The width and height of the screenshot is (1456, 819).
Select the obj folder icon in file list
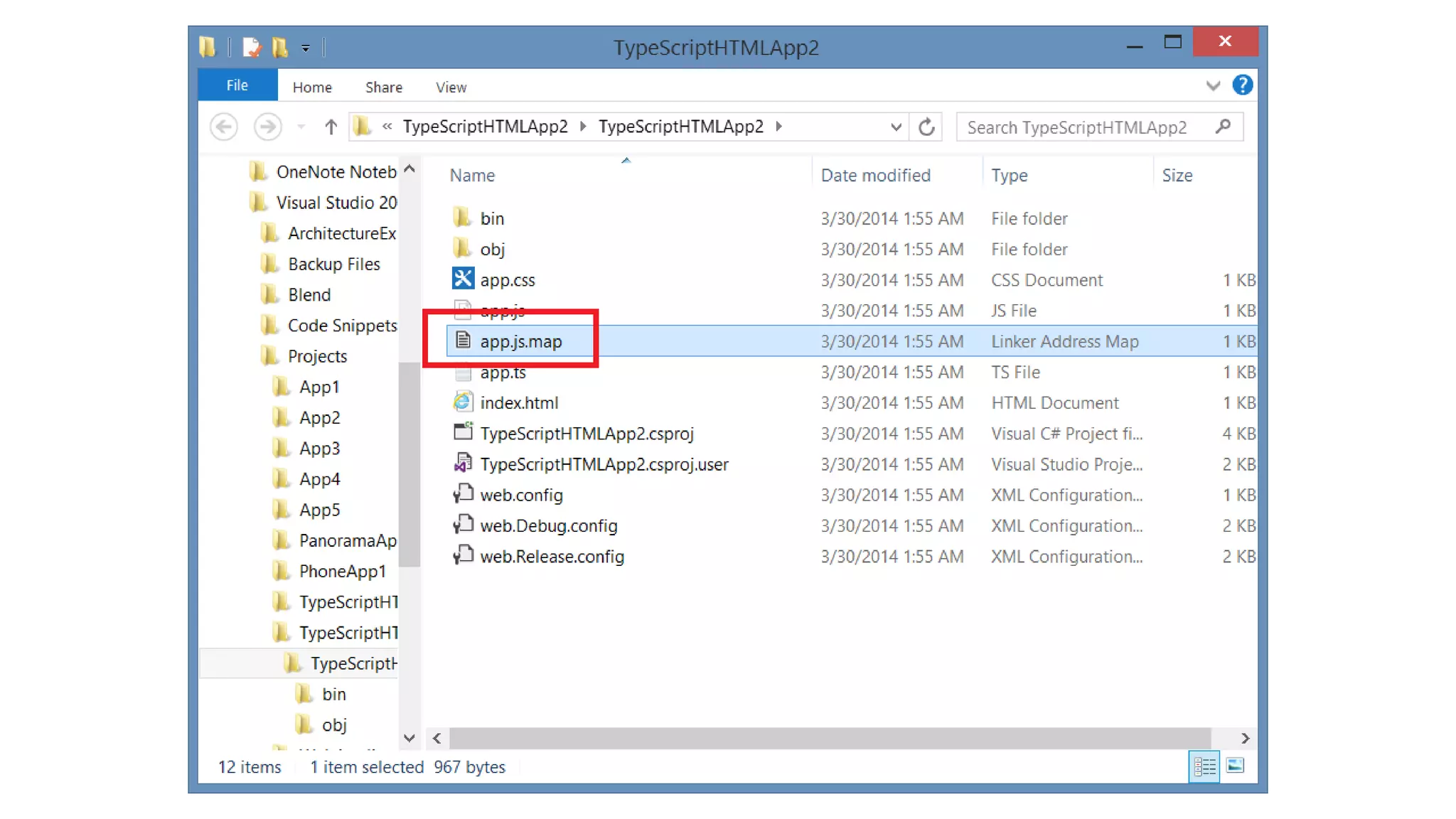pos(462,247)
